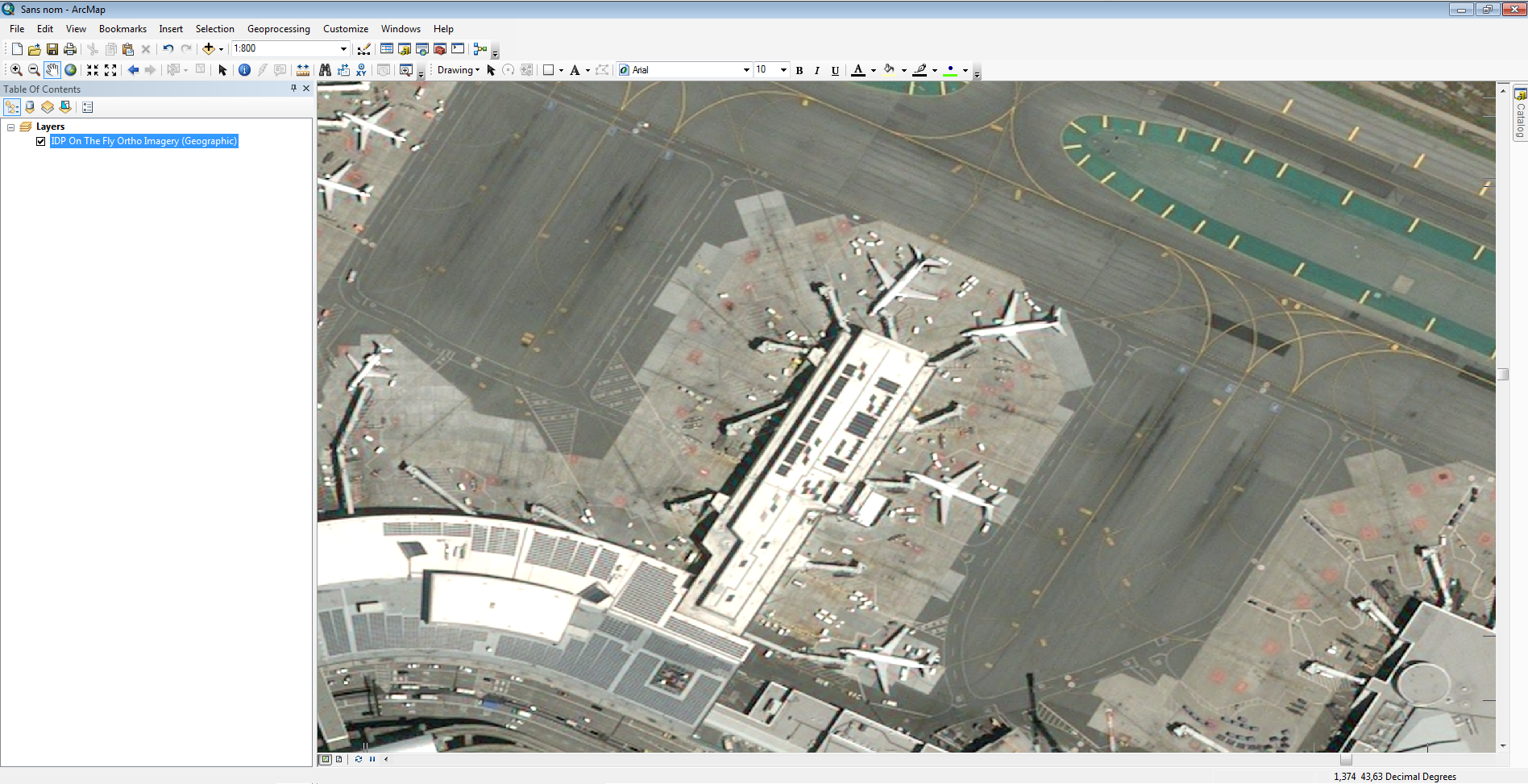Activate the Pan hand tool

pyautogui.click(x=52, y=70)
